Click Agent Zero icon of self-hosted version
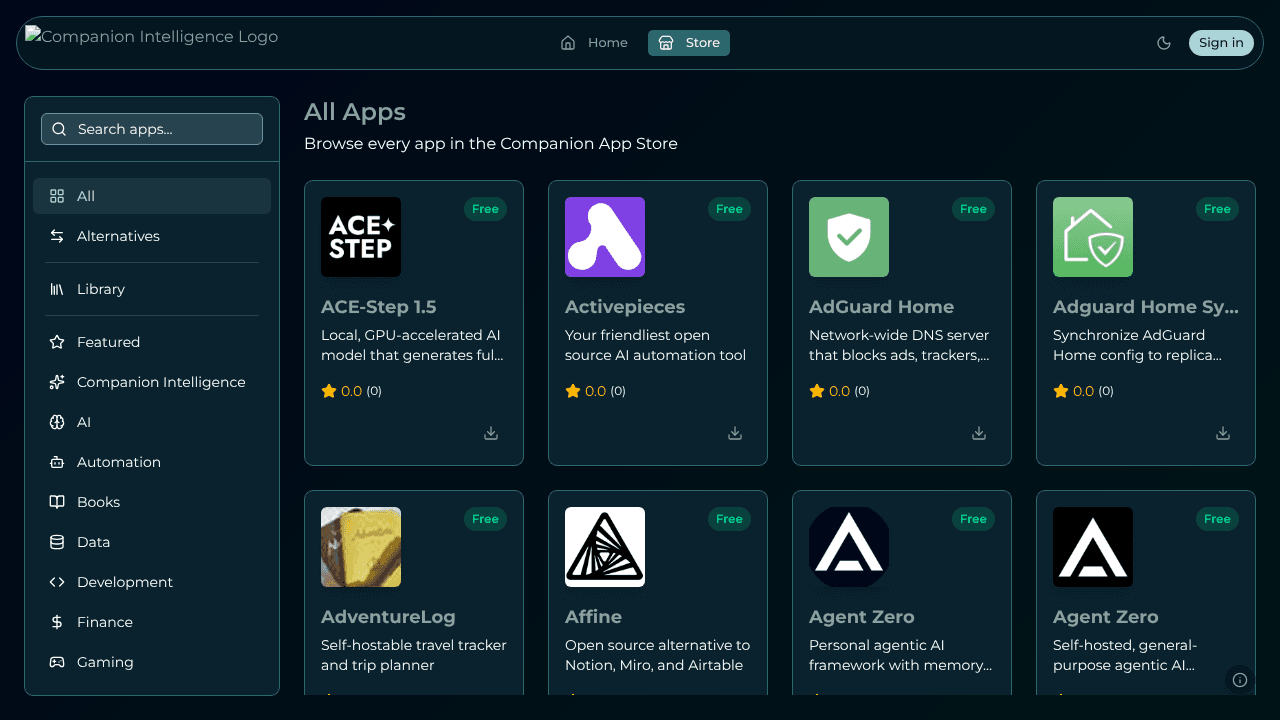Screen dimensions: 1280x720 (x=1093, y=547)
